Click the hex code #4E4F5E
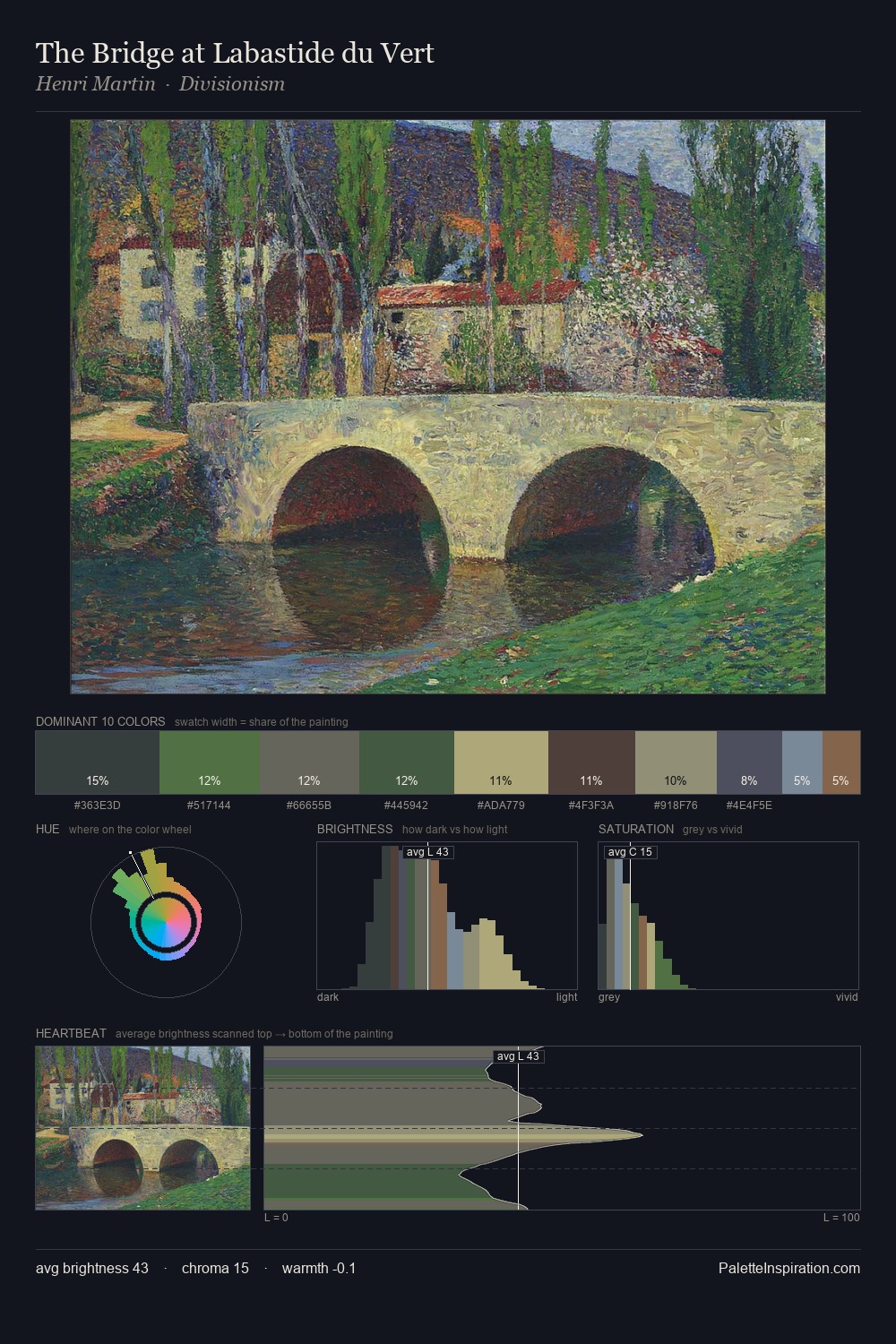Image resolution: width=896 pixels, height=1344 pixels. click(x=749, y=806)
